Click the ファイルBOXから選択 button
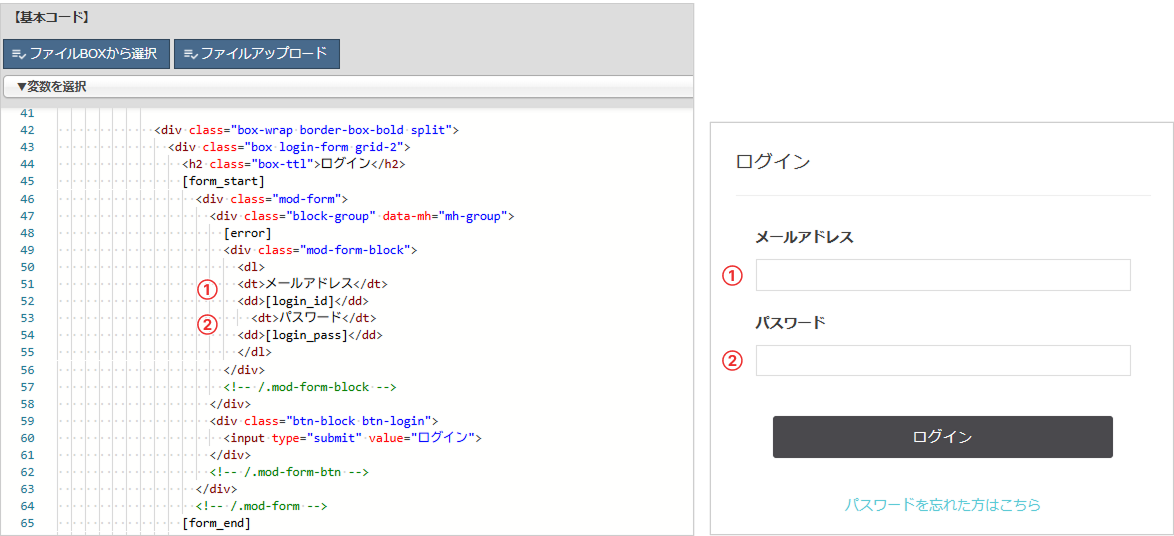This screenshot has height=536, width=1174. point(86,54)
